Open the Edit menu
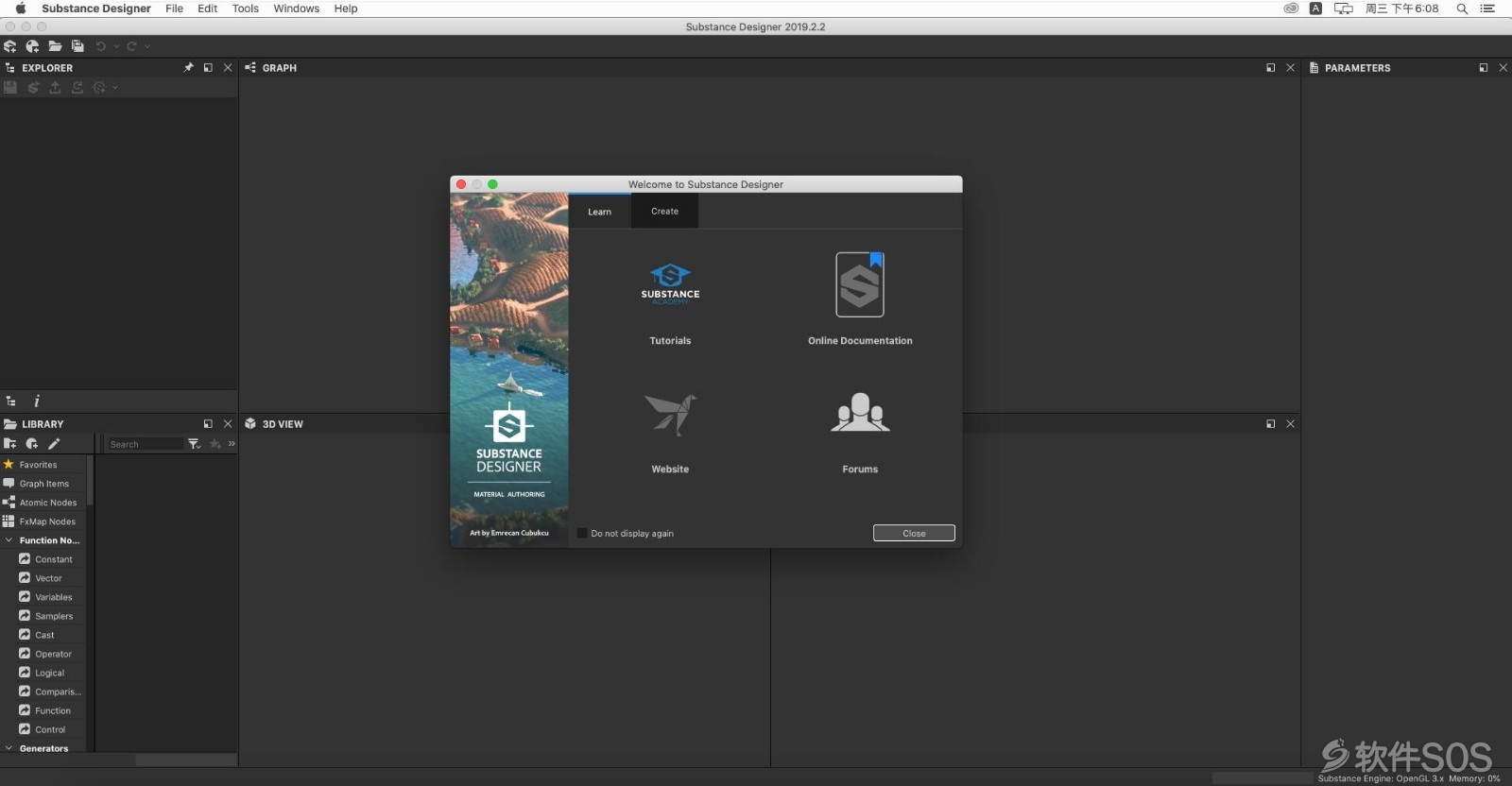Image resolution: width=1512 pixels, height=786 pixels. [208, 9]
